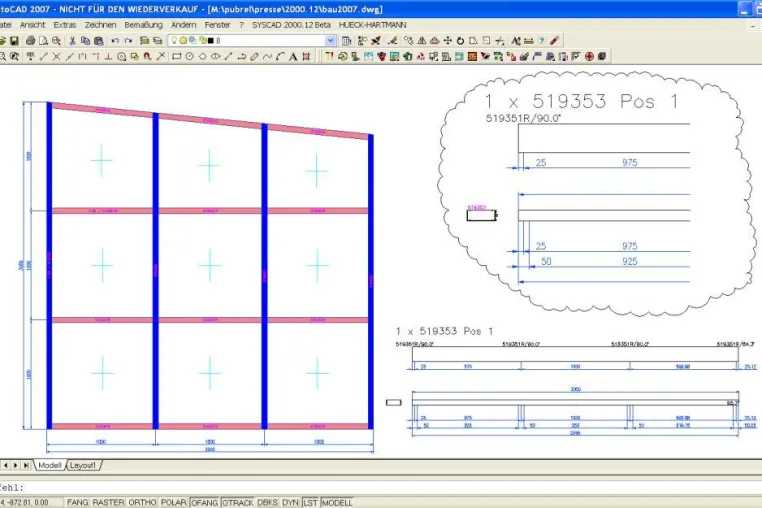
Task: Open the HUECK-HARTMANN menu
Action: point(373,25)
